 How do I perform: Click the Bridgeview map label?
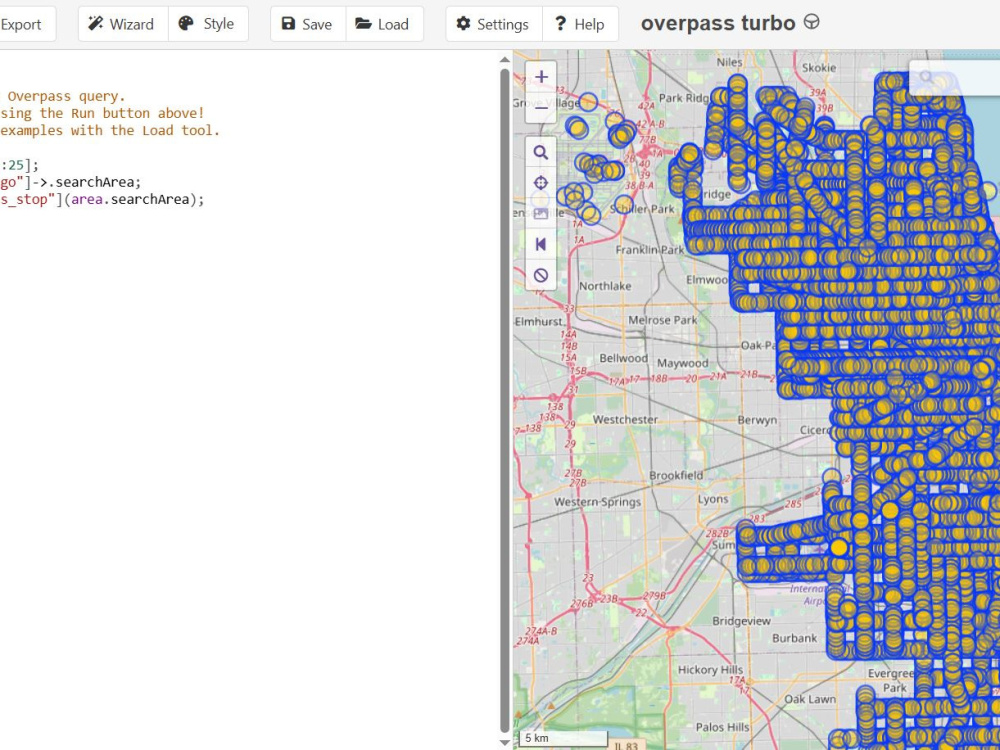click(x=741, y=621)
